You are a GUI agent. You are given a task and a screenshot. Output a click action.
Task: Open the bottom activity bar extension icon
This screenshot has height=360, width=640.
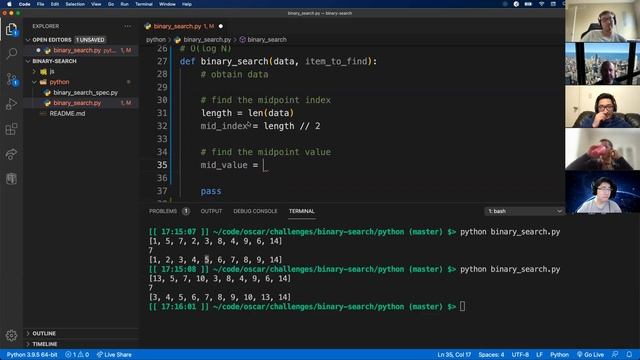(x=11, y=179)
